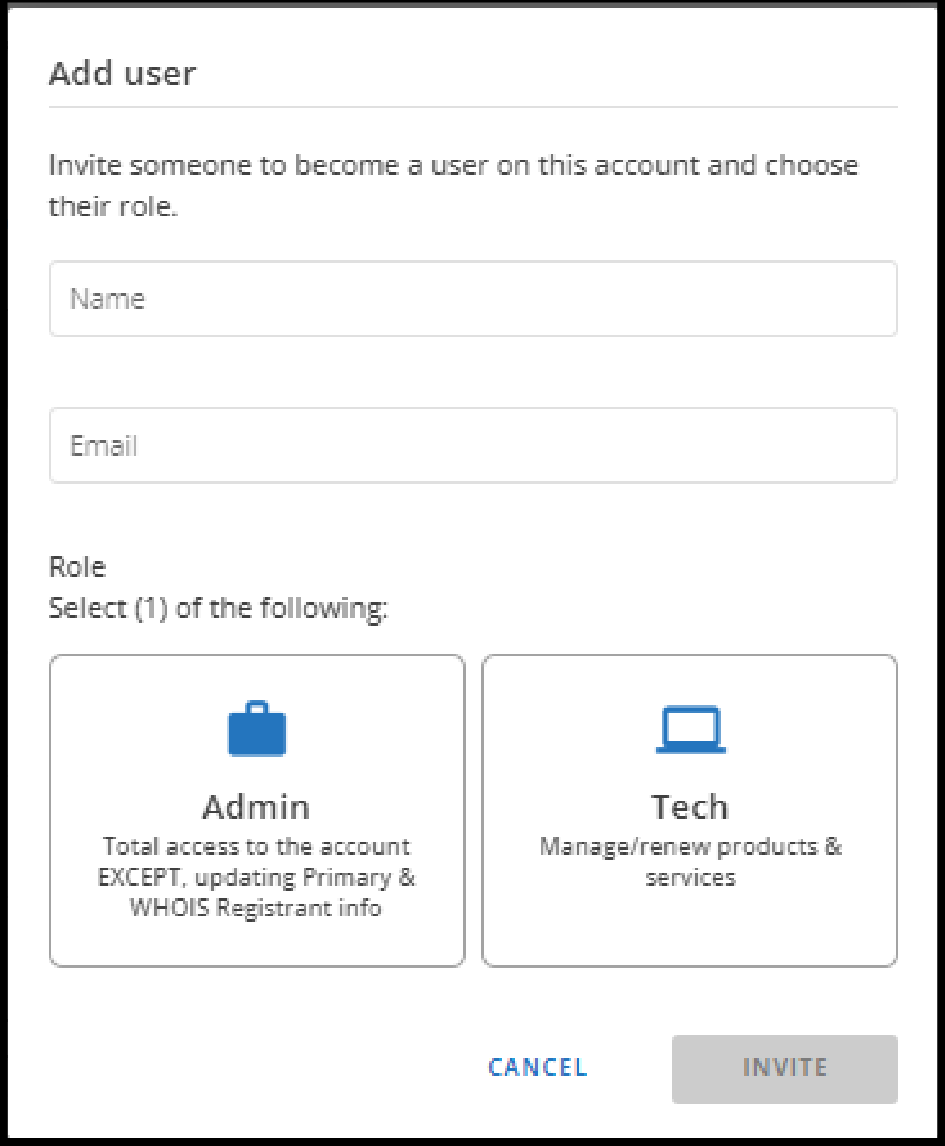This screenshot has height=1146, width=945.
Task: Click the 'Add user' dialog title
Action: click(x=122, y=73)
